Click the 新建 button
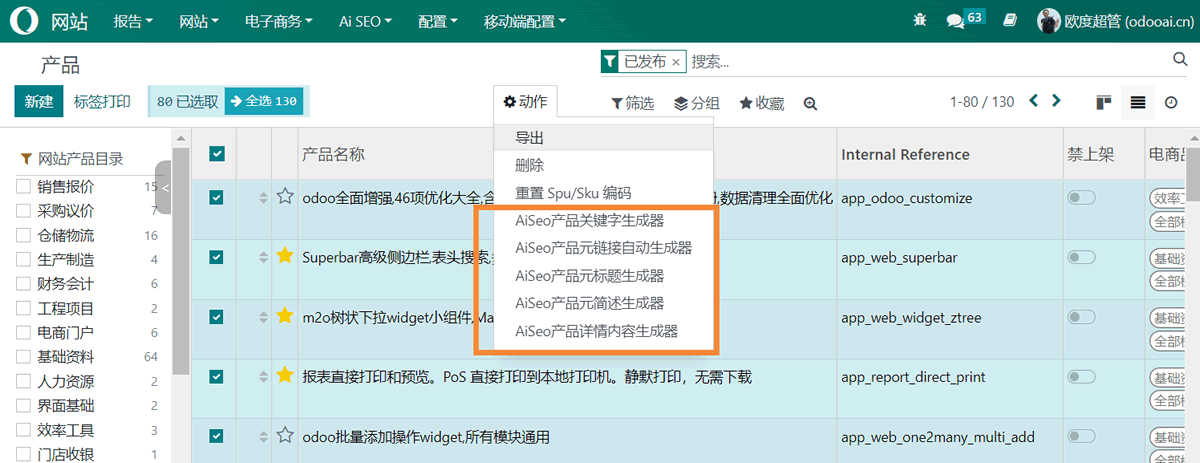Image resolution: width=1200 pixels, height=463 pixels. 39,101
